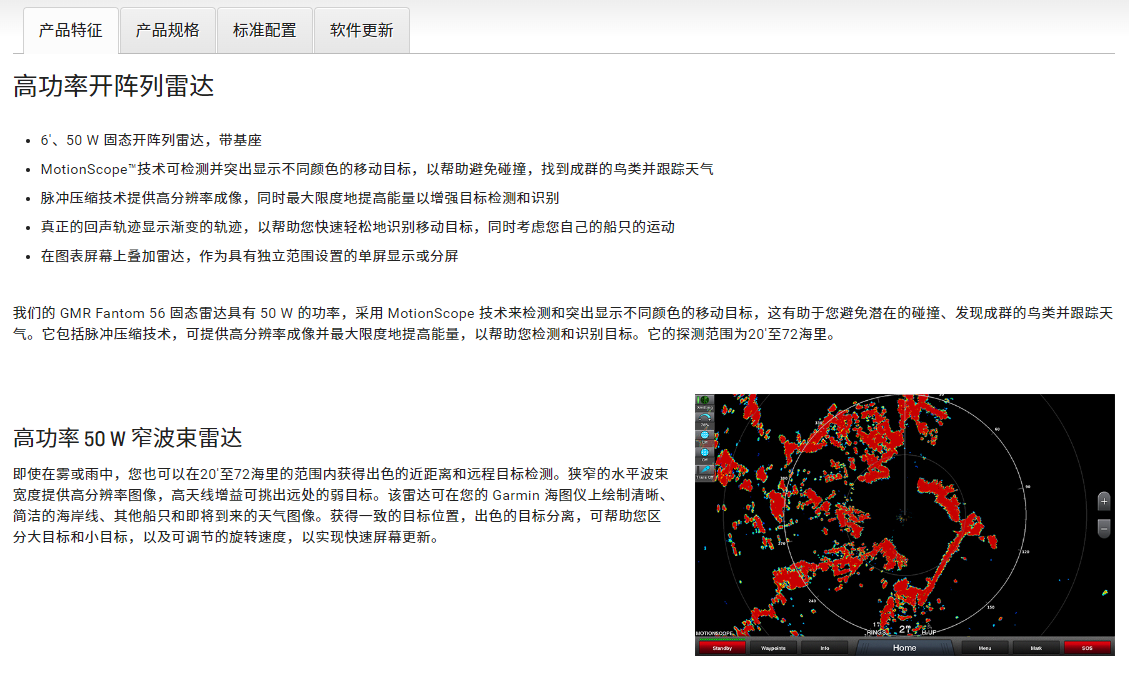The width and height of the screenshot is (1129, 676).
Task: Select the 软件更新 tab
Action: coord(362,30)
